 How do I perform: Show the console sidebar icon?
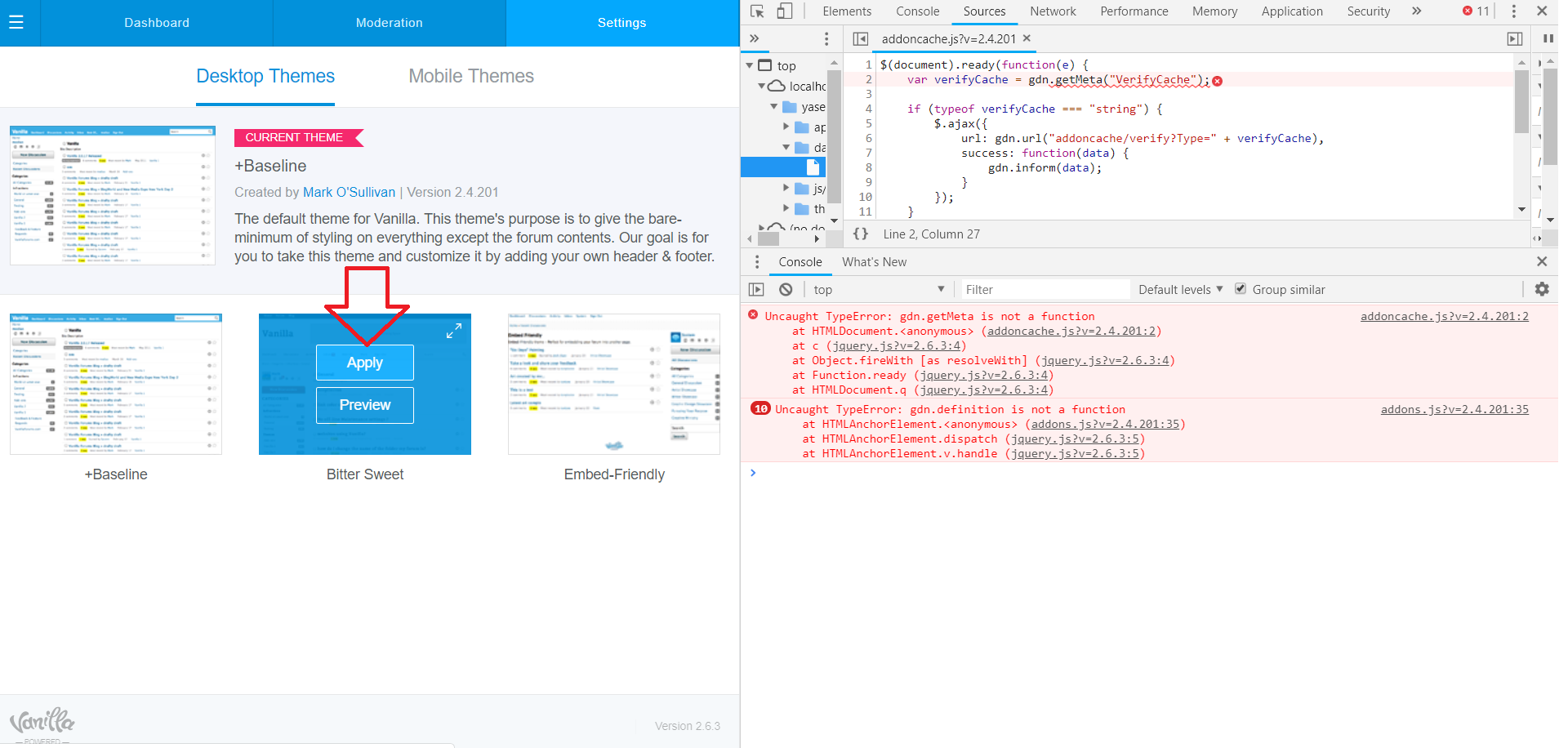pos(756,289)
